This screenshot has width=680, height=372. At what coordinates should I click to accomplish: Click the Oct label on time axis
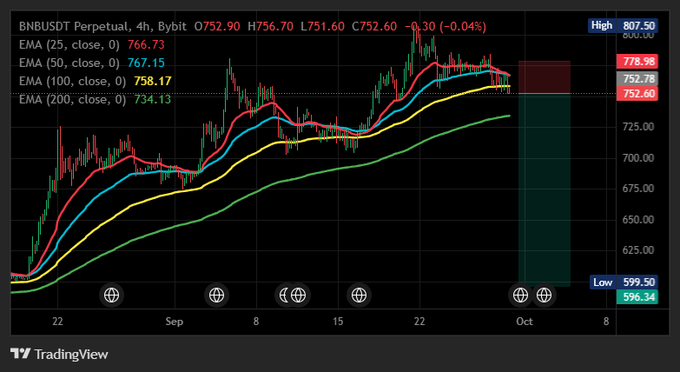(524, 322)
